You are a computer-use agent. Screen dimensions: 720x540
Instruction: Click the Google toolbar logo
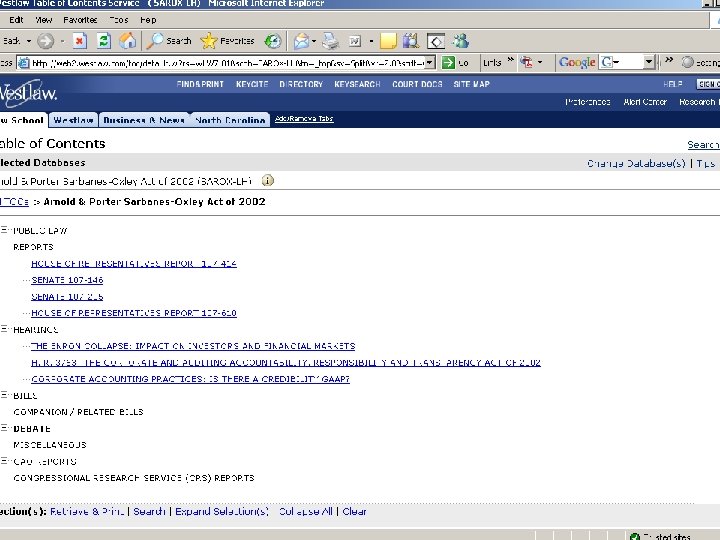click(x=577, y=62)
